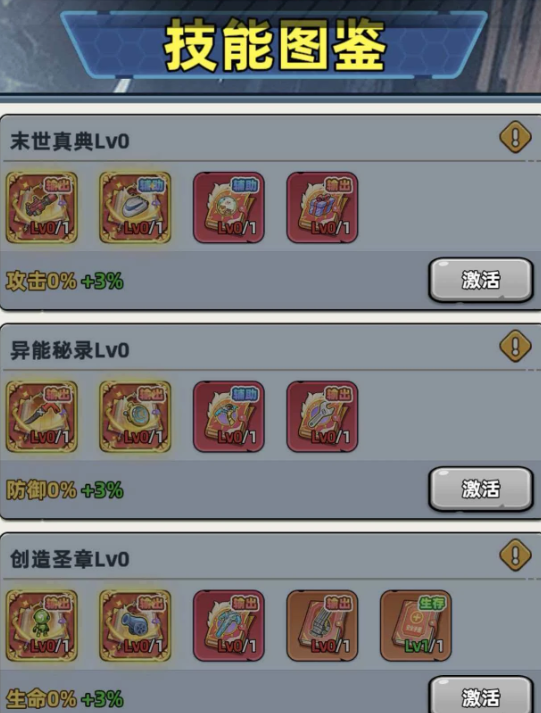Tap the 生存 medical book at Lv1/1
The image size is (541, 713).
coord(416,626)
